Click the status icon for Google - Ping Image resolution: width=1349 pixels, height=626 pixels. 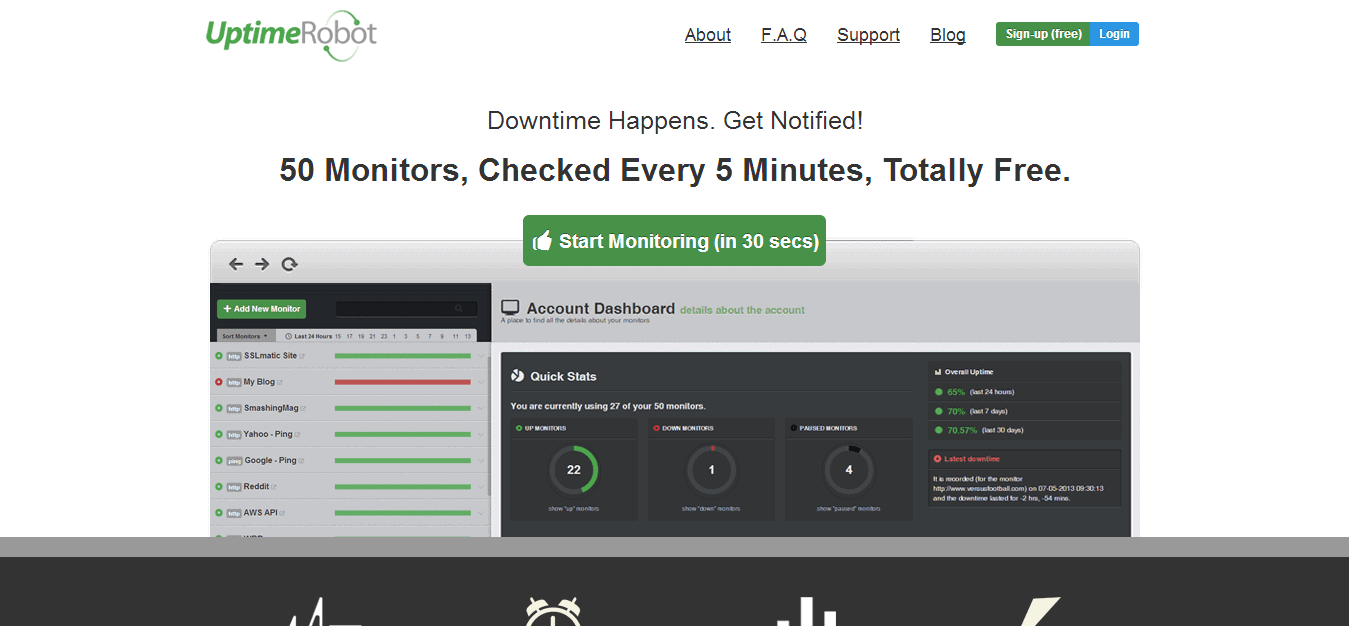point(219,460)
